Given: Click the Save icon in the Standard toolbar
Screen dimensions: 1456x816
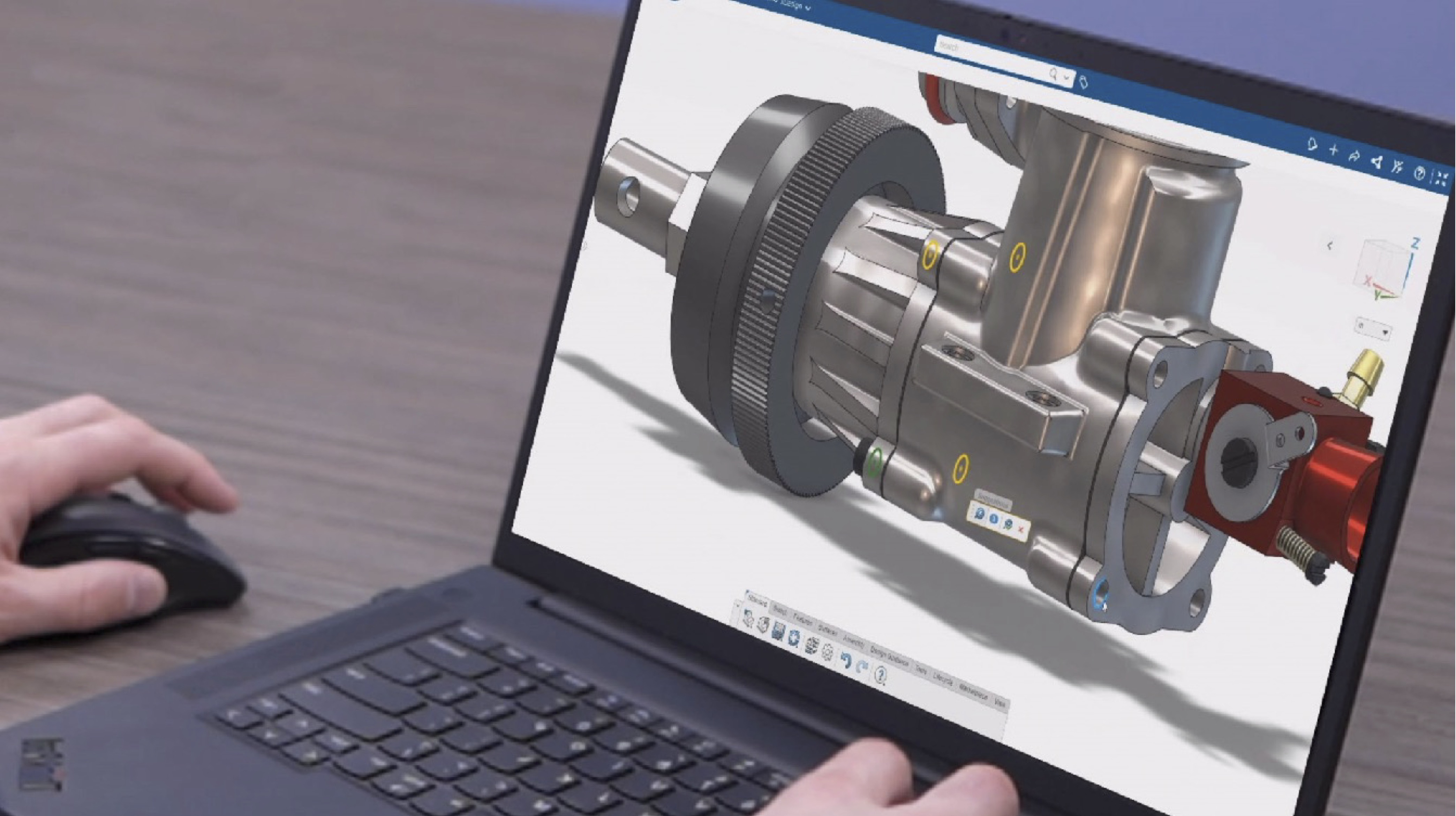Looking at the screenshot, I should pyautogui.click(x=779, y=632).
